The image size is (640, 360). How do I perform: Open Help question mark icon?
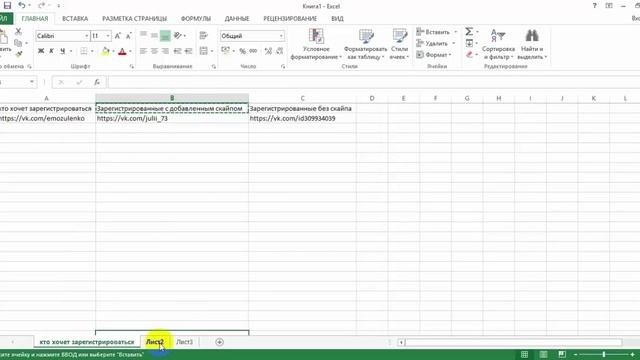click(594, 6)
